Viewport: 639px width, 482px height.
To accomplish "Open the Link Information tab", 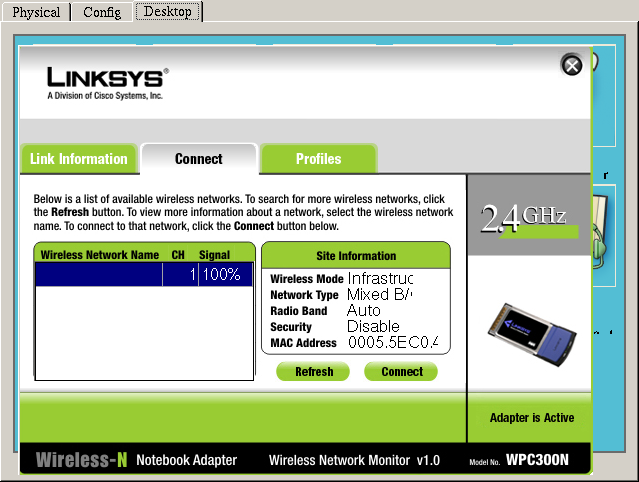I will pyautogui.click(x=79, y=159).
